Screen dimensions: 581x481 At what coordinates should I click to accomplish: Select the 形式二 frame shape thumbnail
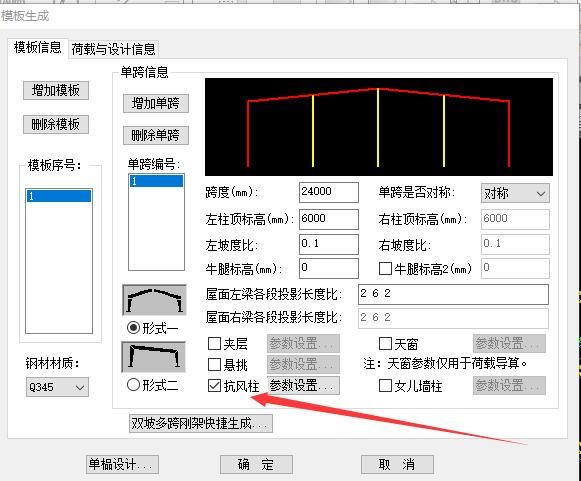154,357
